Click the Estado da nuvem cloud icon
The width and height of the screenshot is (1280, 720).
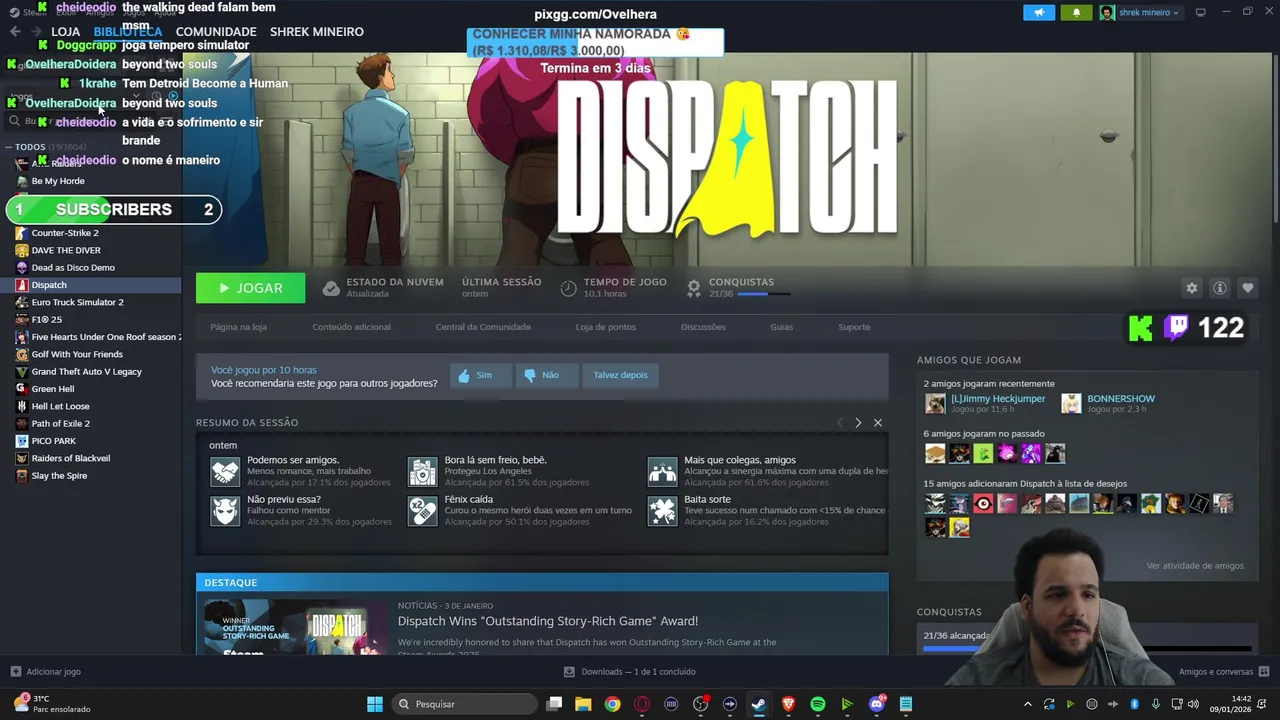[331, 288]
